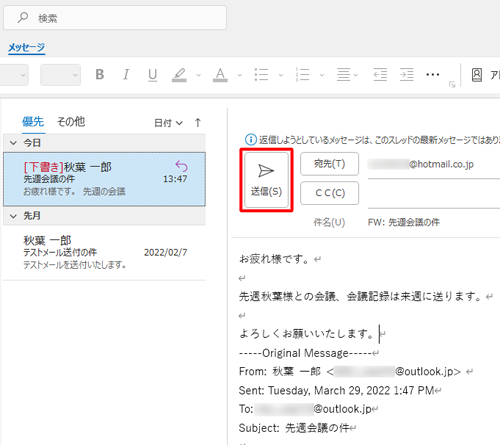Click the 2022/02/7 date entry

165,253
